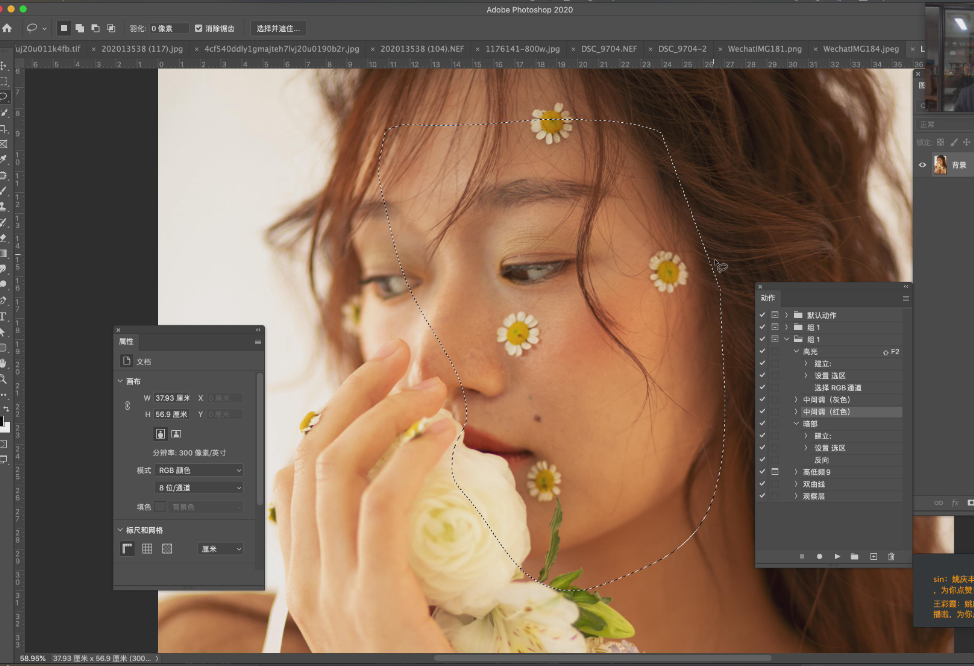The height and width of the screenshot is (666, 974).
Task: Toggle the 消除锯齿 anti-alias checkbox
Action: (x=199, y=28)
